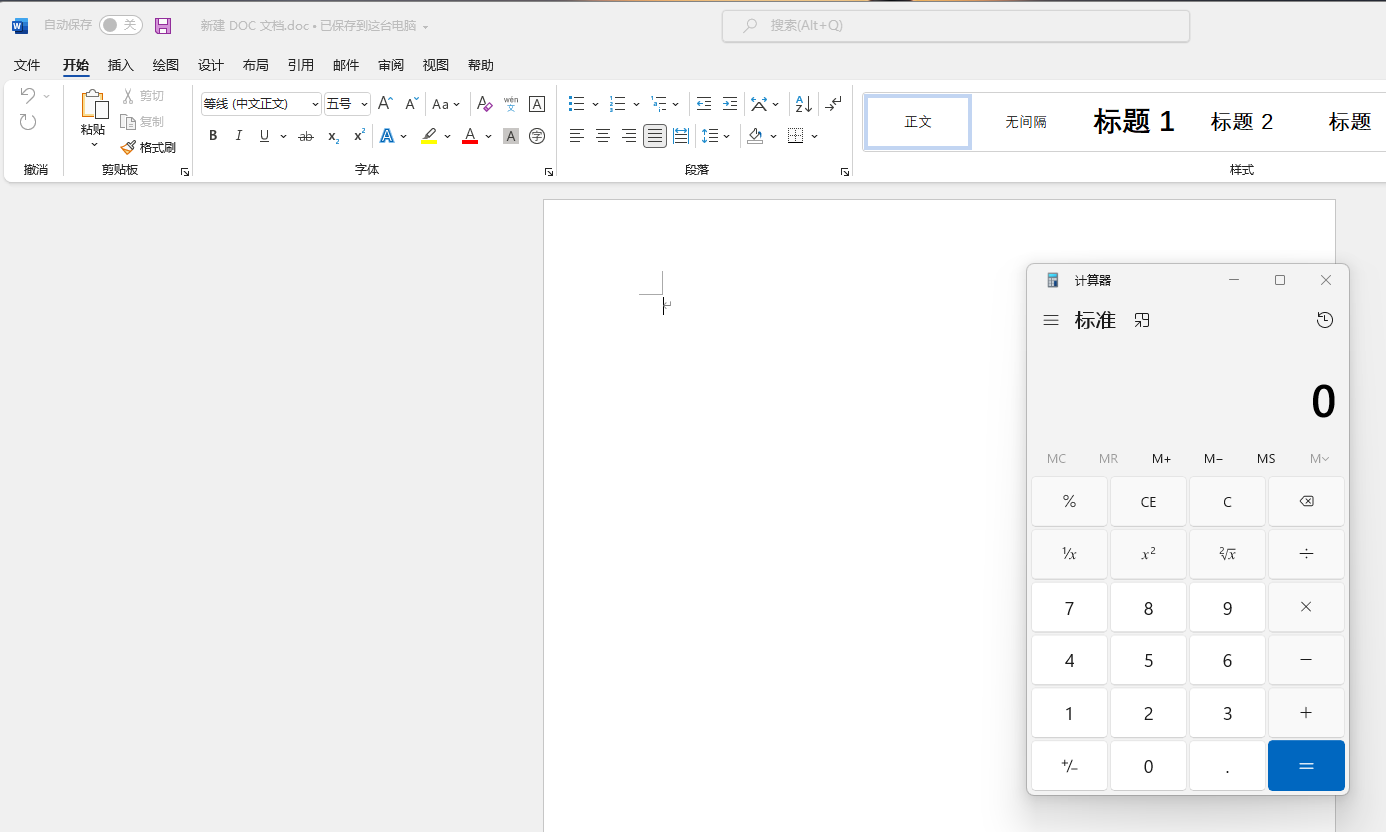Apply italic formatting from the ribbon
This screenshot has width=1386, height=832.
click(238, 136)
